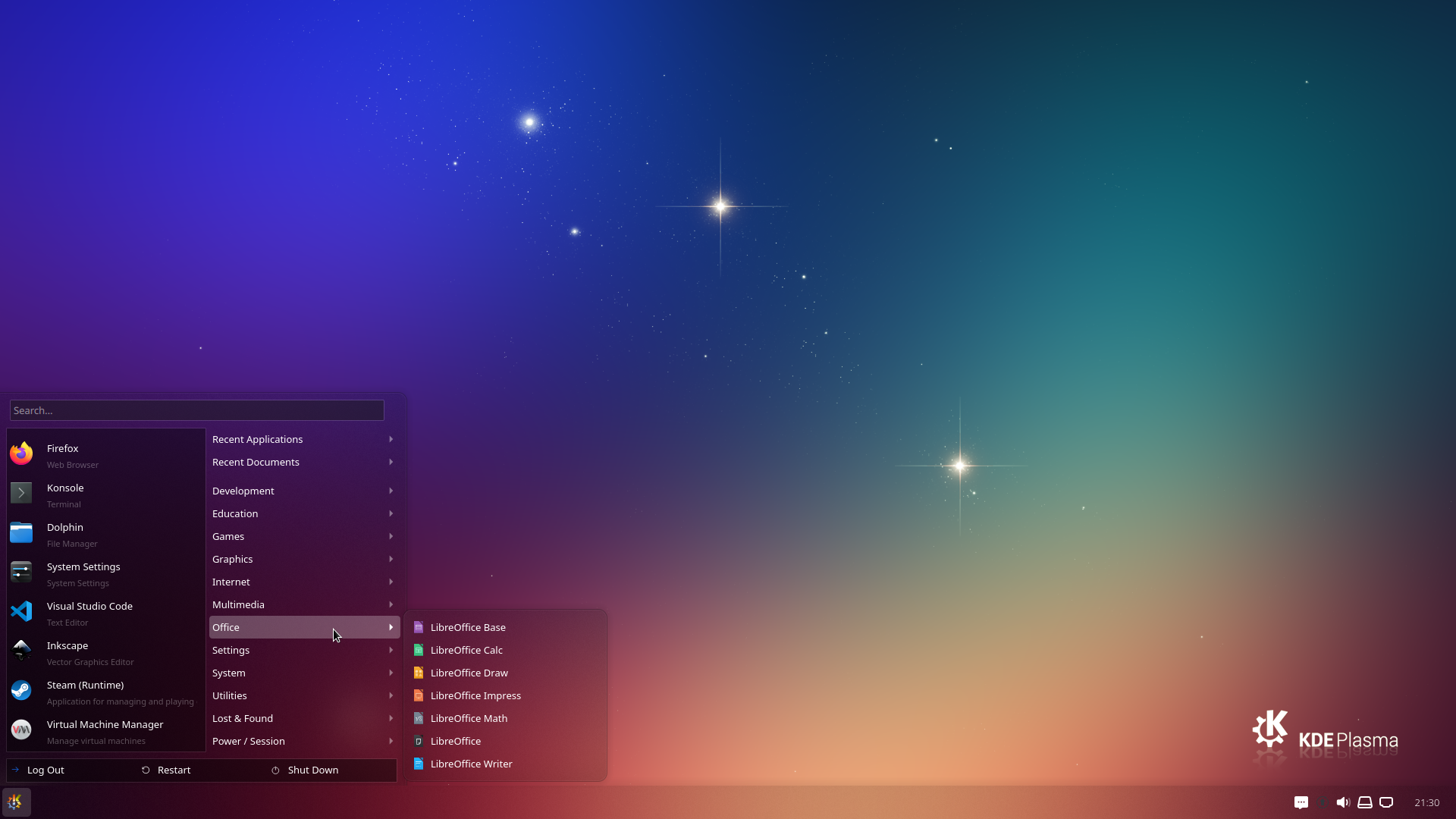Open the Lost & Found category
Image resolution: width=1456 pixels, height=819 pixels.
point(304,718)
